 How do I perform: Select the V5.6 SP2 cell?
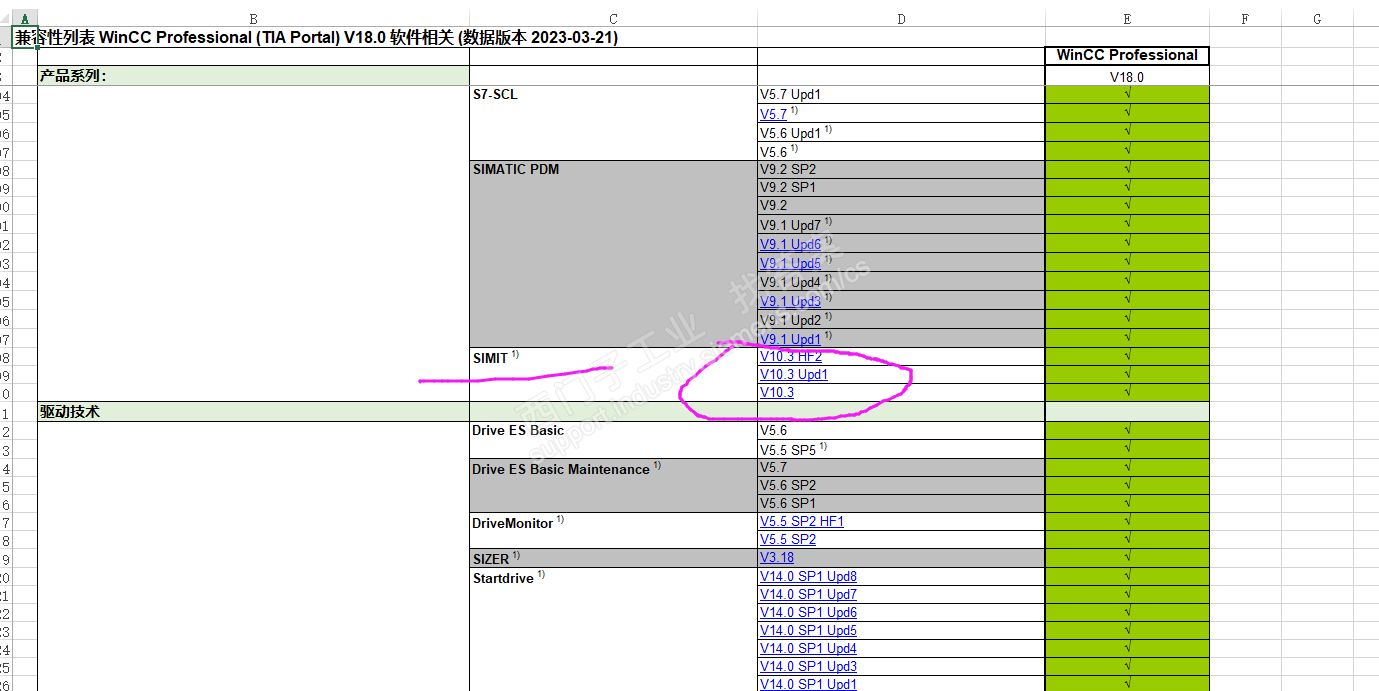click(901, 485)
